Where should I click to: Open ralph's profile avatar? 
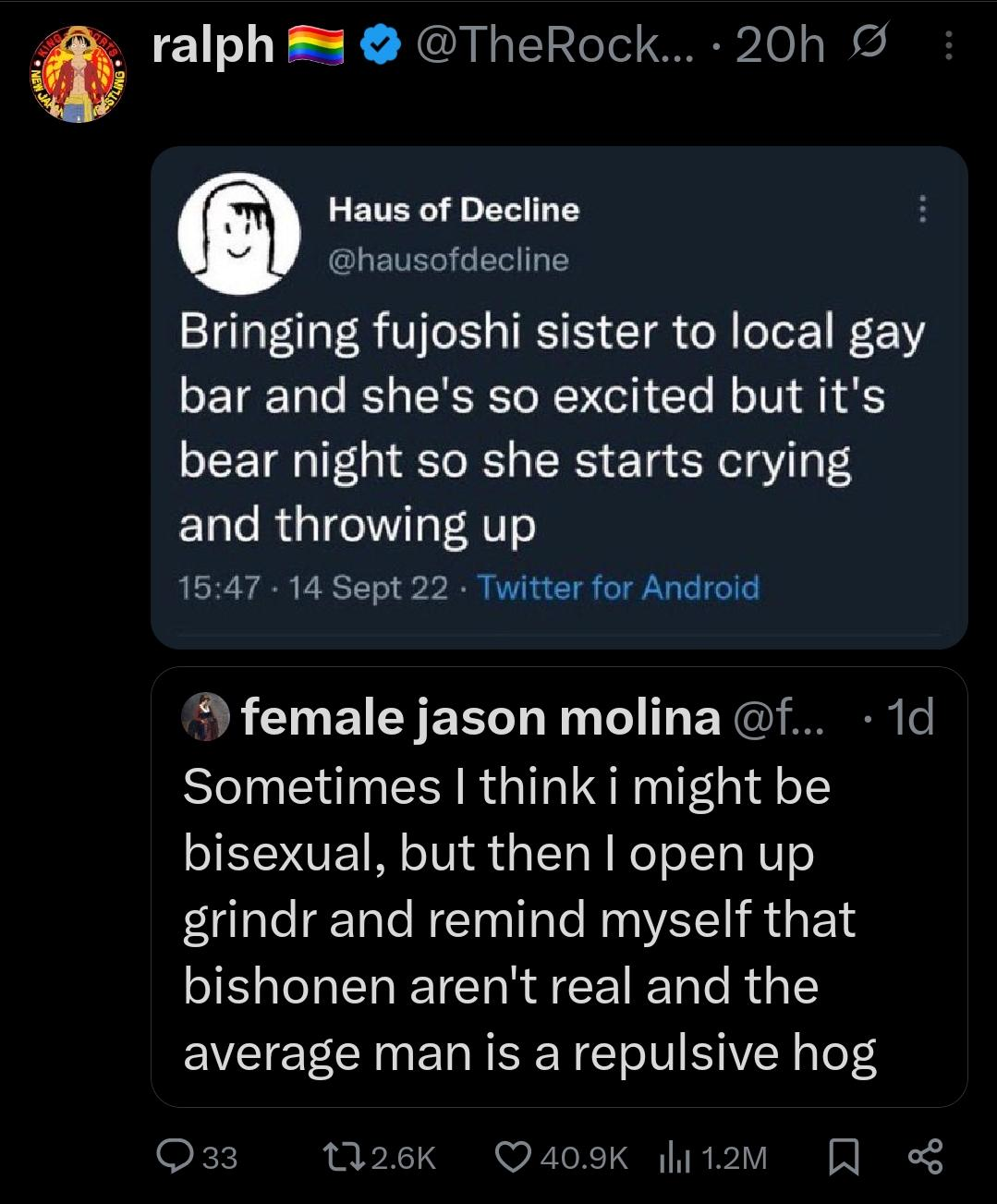(78, 74)
